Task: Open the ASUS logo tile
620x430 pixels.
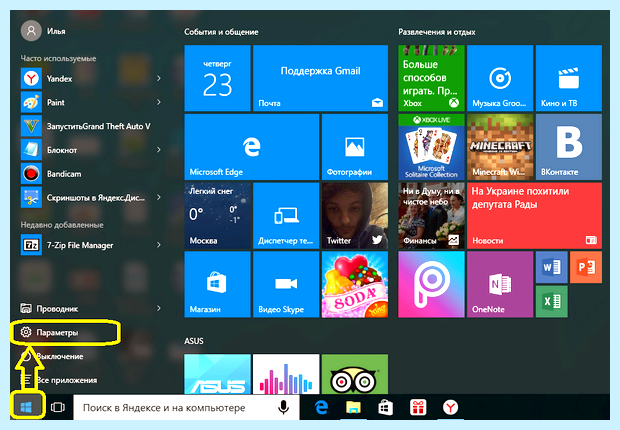Action: pyautogui.click(x=217, y=374)
